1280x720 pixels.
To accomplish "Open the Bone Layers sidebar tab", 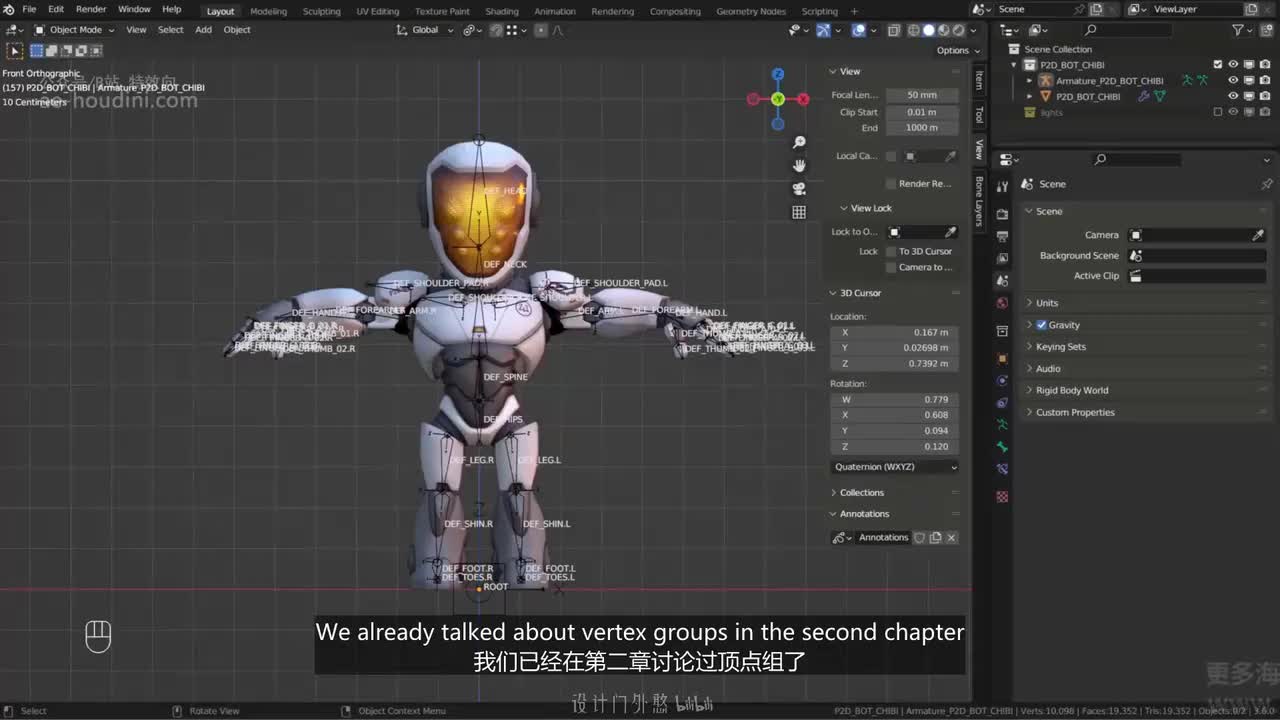I will [x=979, y=201].
